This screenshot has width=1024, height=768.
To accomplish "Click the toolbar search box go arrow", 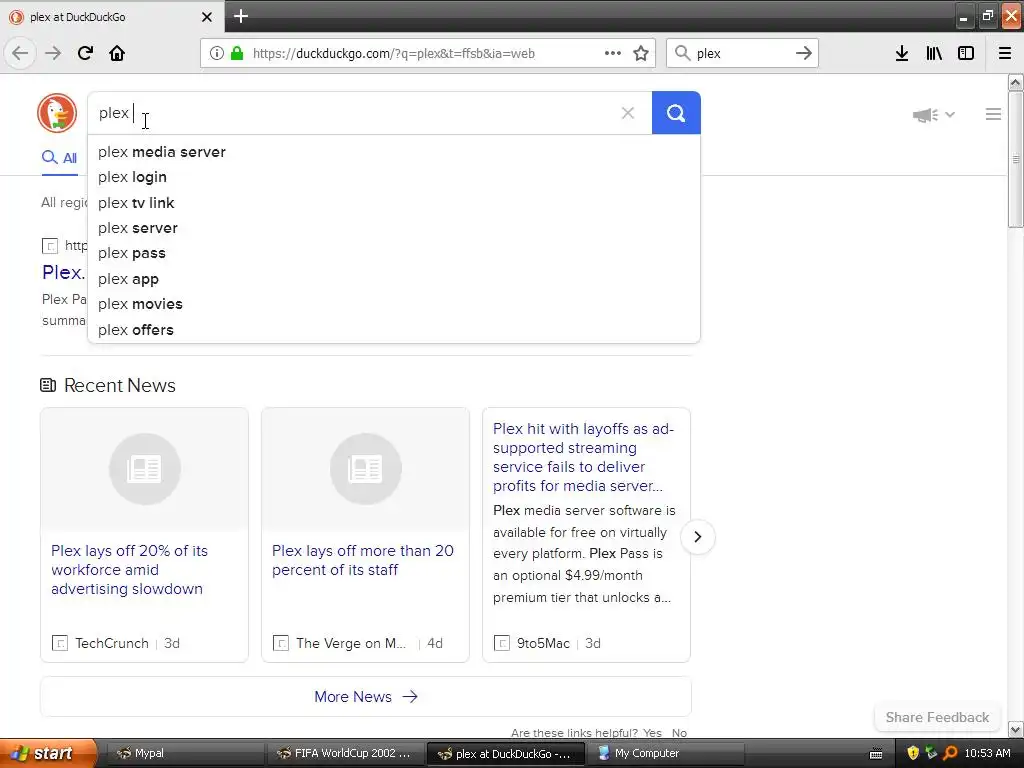I will coord(804,53).
